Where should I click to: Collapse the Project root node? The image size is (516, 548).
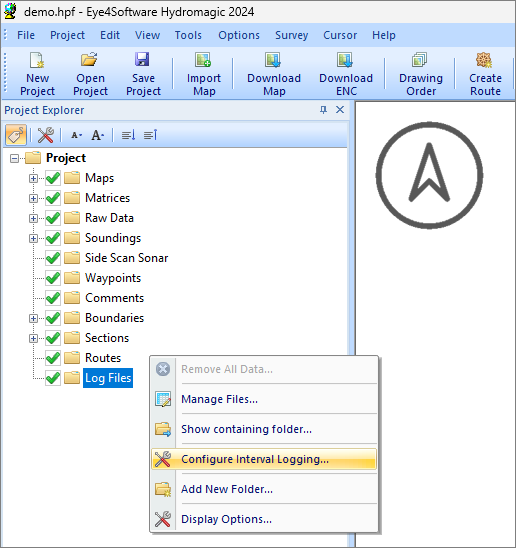click(14, 159)
